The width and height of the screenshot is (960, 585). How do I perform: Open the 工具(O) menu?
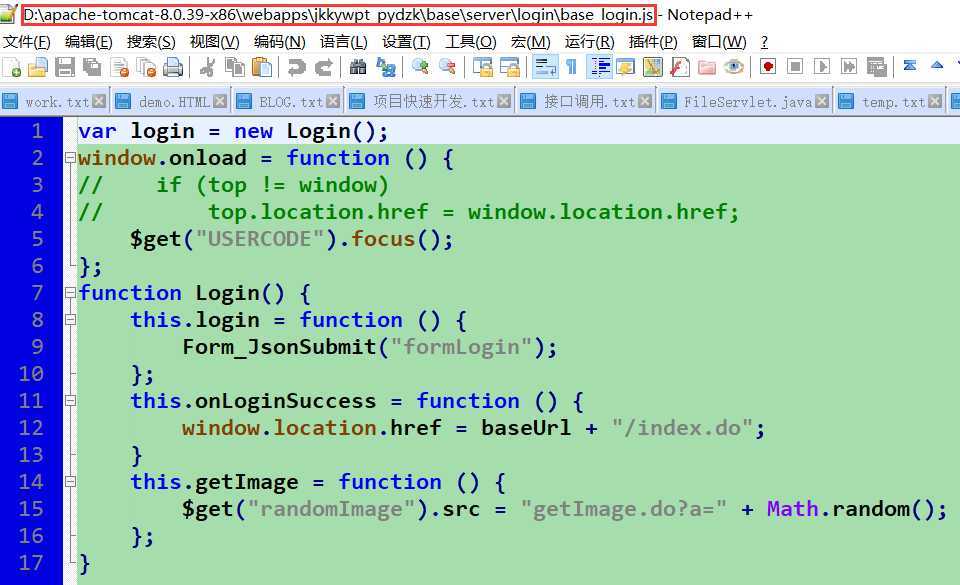click(470, 42)
